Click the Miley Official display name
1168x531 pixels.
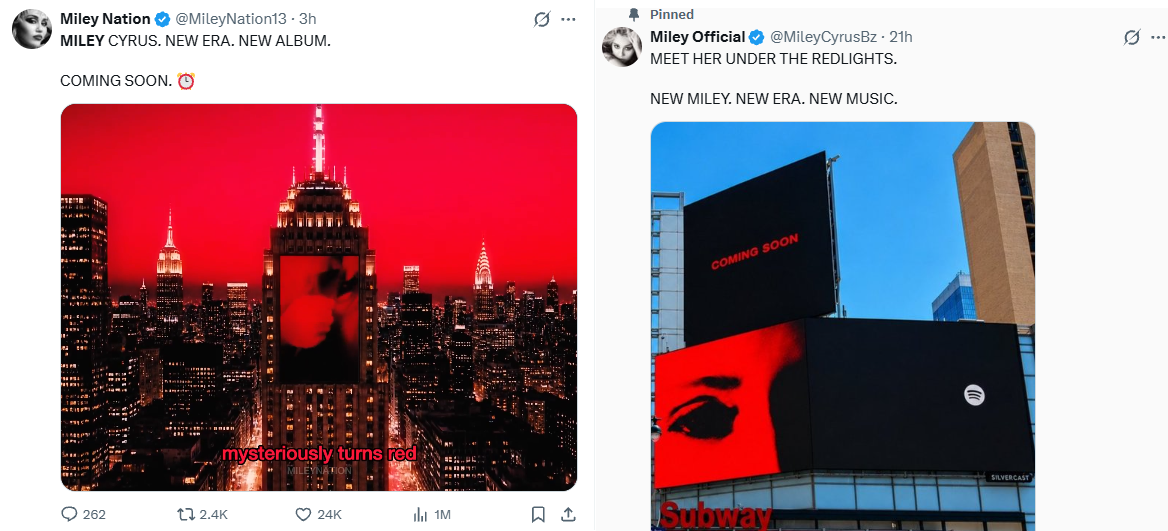point(697,36)
